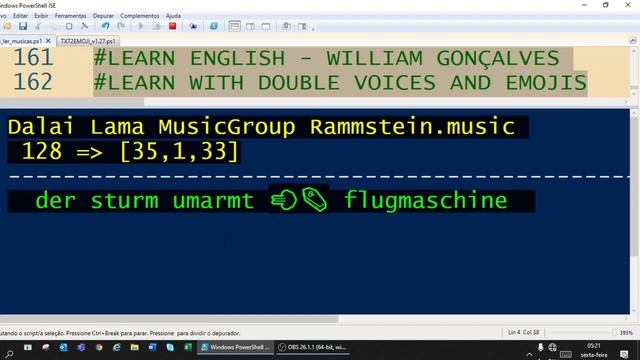This screenshot has height=360, width=640.
Task: Open File Explorer from the taskbar
Action: click(134, 347)
